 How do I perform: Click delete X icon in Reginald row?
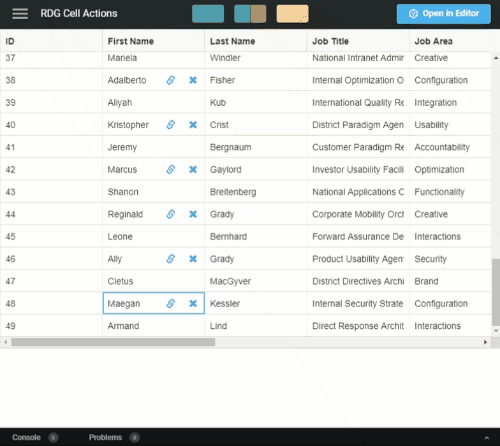(x=193, y=214)
